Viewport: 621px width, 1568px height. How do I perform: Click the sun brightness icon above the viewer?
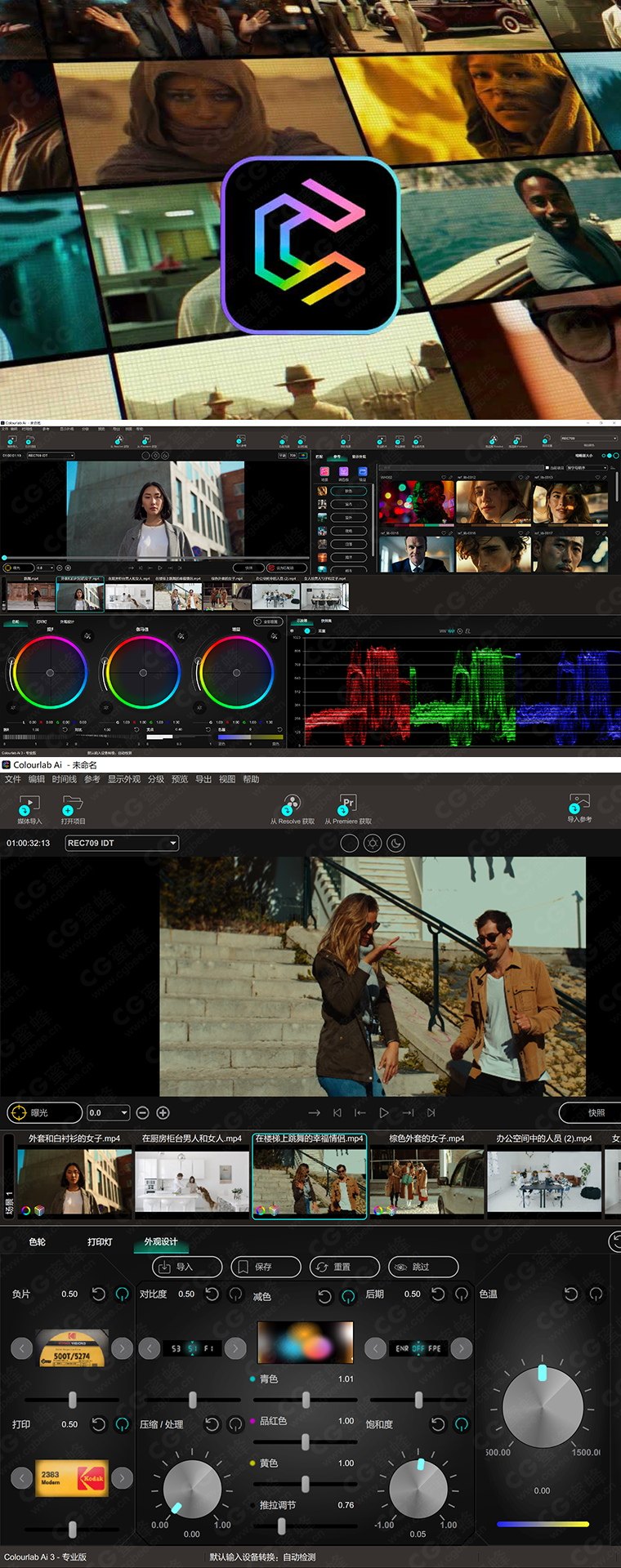(x=373, y=843)
